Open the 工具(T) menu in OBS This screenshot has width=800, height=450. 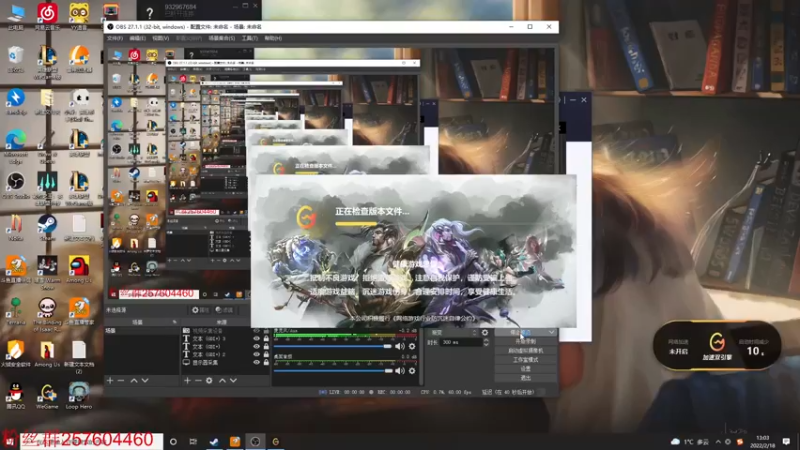tap(249, 38)
